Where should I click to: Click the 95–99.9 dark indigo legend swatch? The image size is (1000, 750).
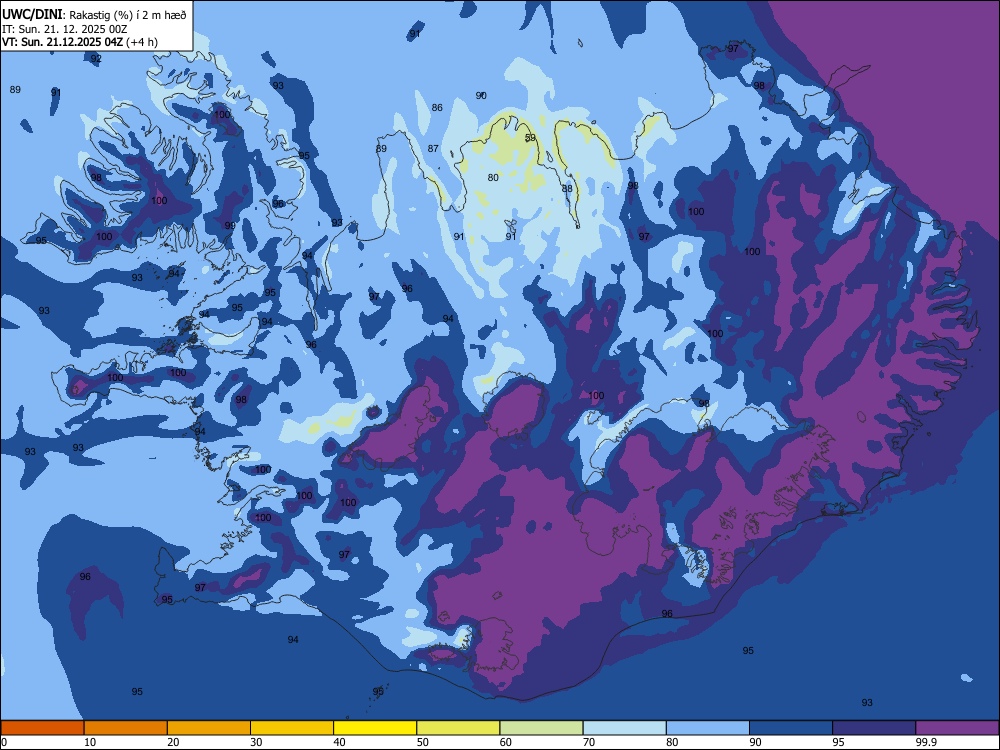(874, 728)
